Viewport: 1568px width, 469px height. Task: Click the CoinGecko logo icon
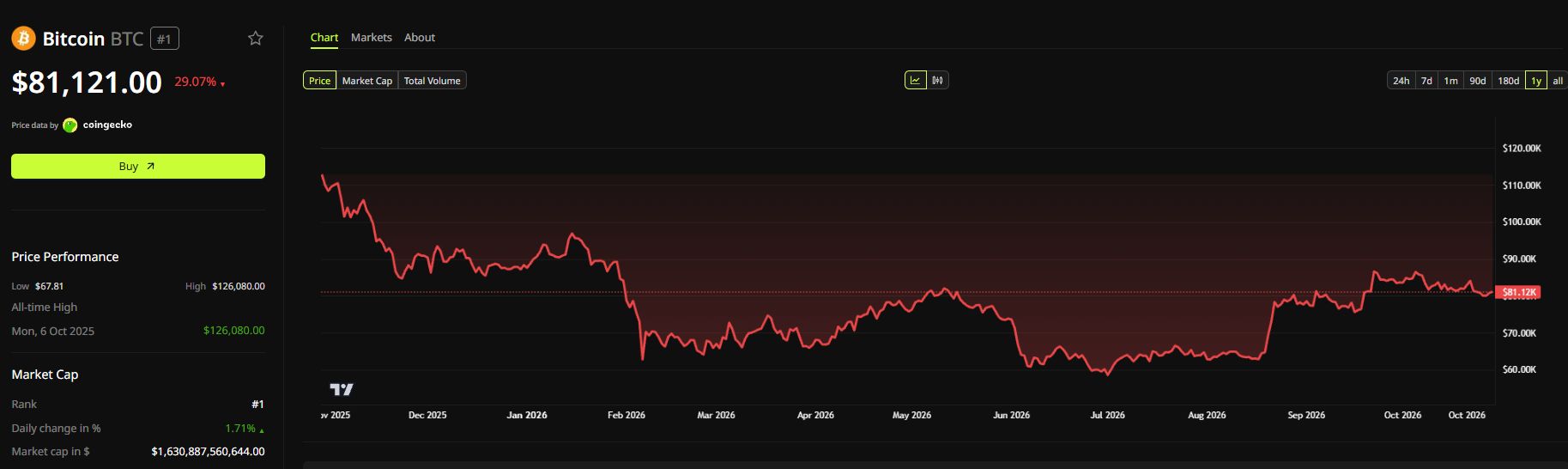point(70,125)
